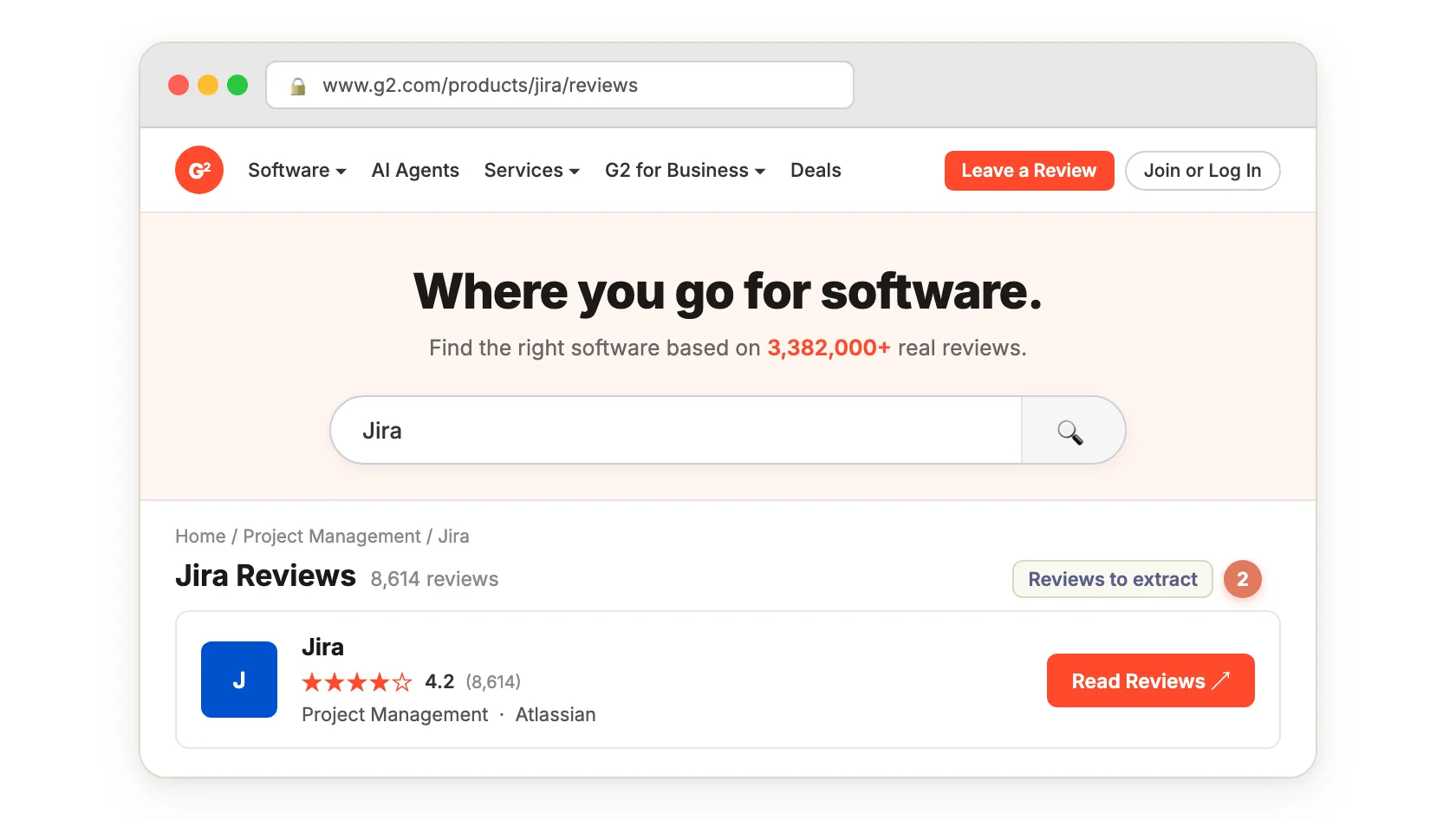Click the Home breadcrumb link
The width and height of the screenshot is (1456, 820).
pos(200,537)
